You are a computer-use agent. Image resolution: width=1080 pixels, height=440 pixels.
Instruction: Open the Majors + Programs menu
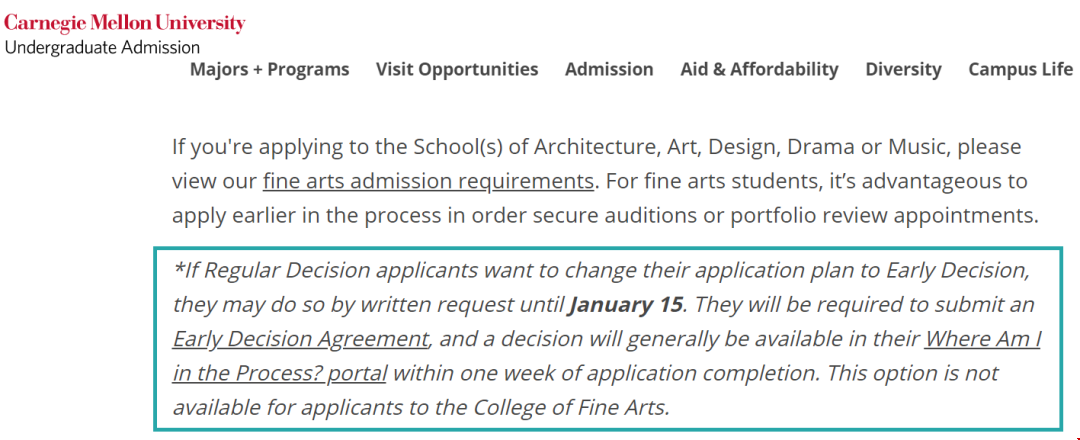(269, 70)
